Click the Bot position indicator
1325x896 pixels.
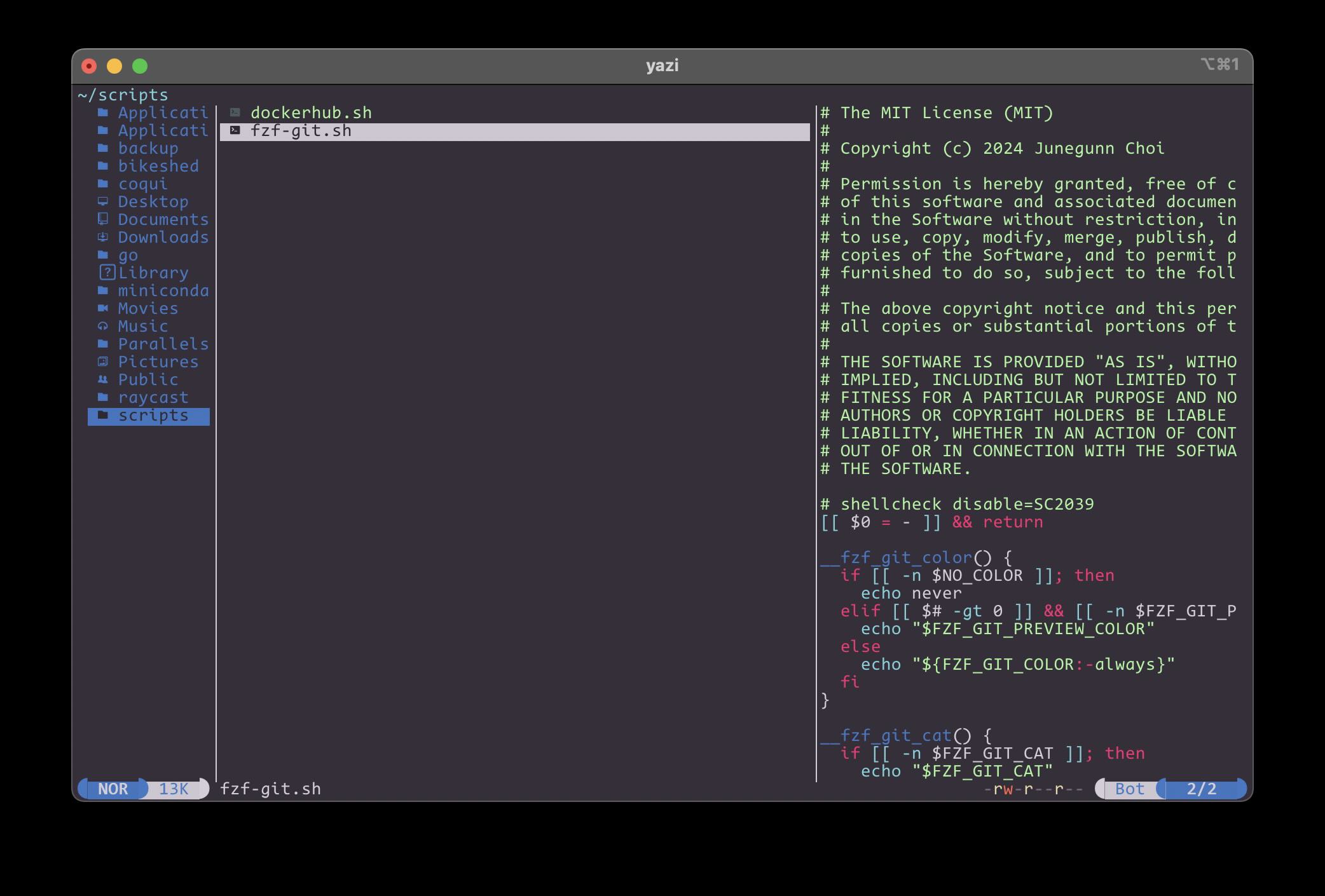[x=1130, y=789]
